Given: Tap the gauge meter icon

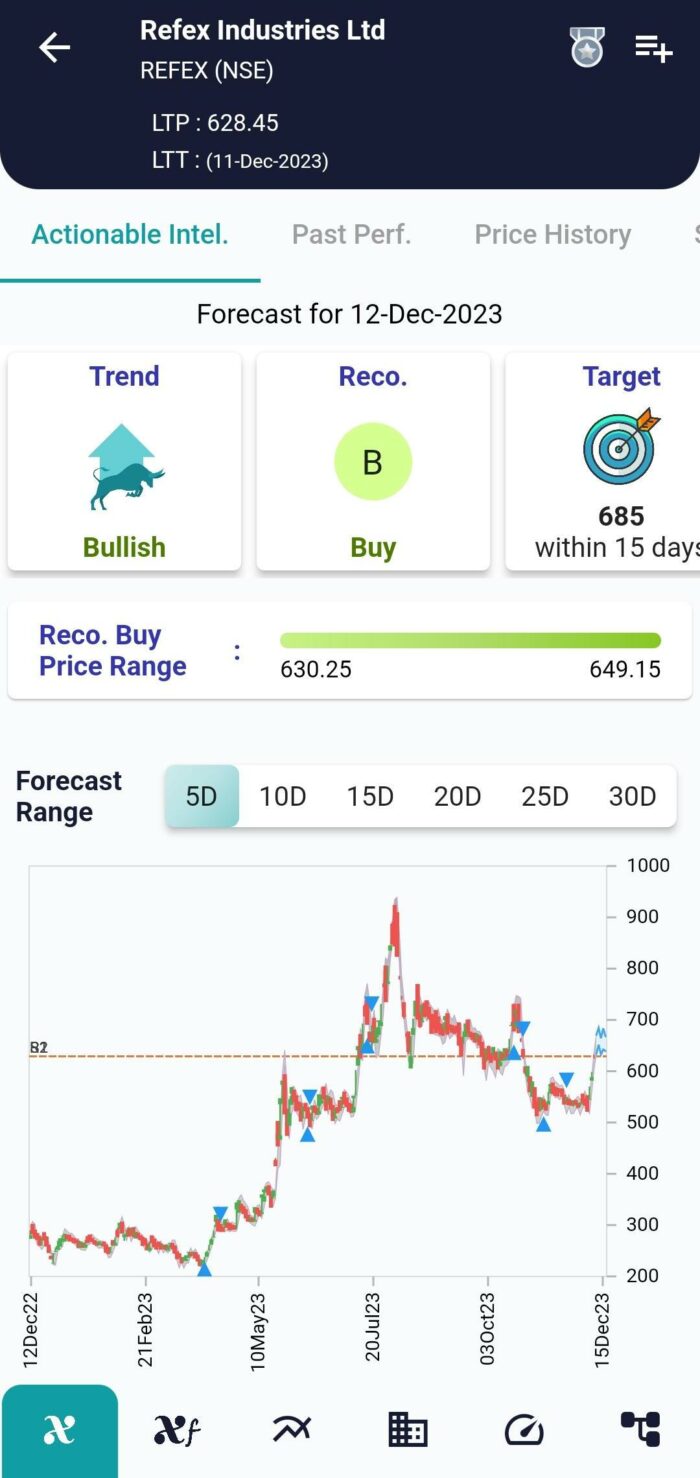Looking at the screenshot, I should 524,1430.
